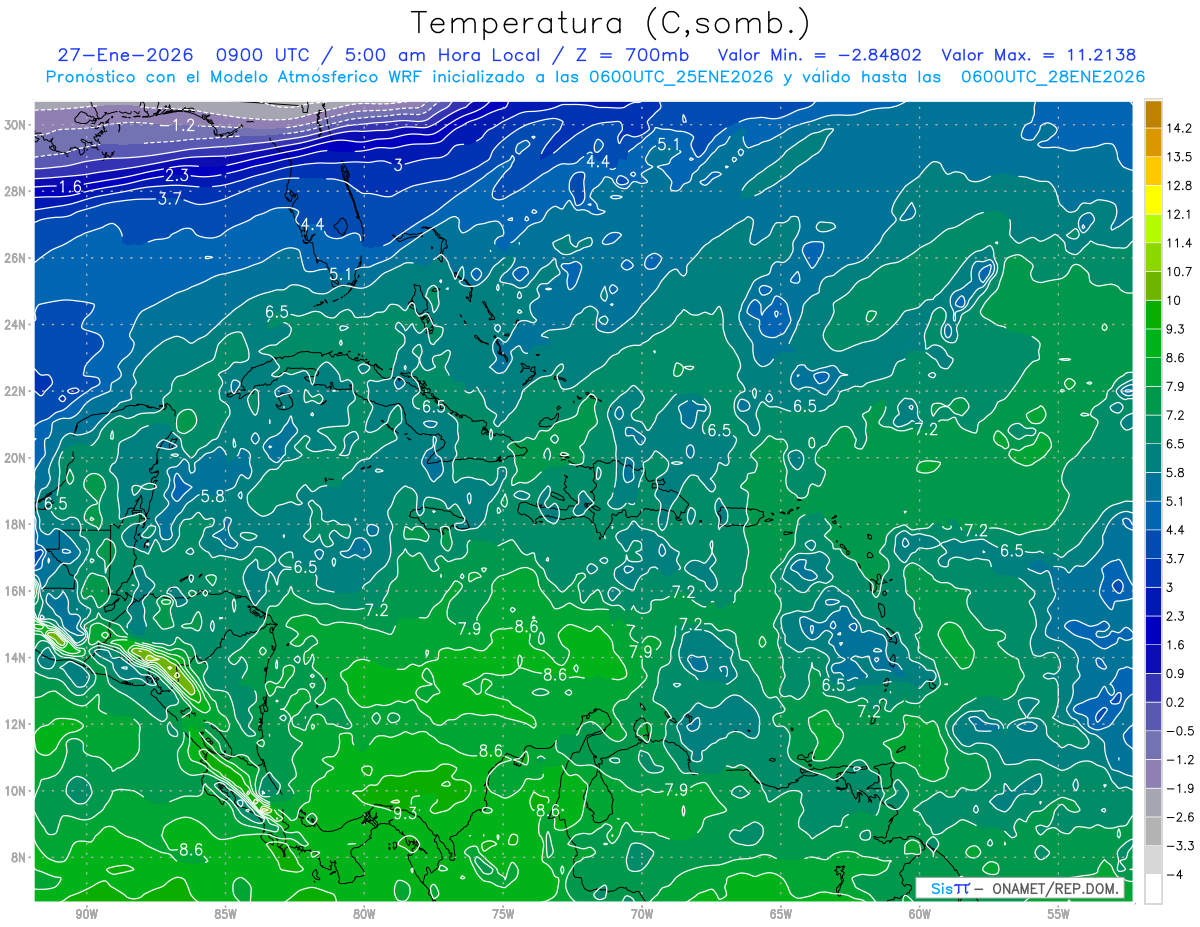Click the '9.3' contour label on the map
1200x927 pixels.
(404, 813)
